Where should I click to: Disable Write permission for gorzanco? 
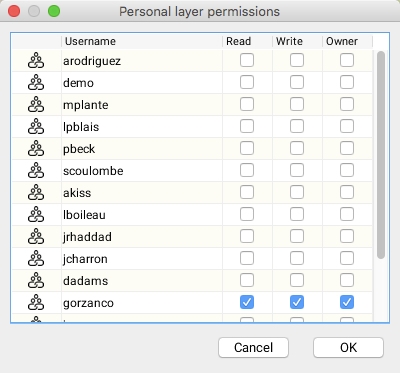click(297, 302)
